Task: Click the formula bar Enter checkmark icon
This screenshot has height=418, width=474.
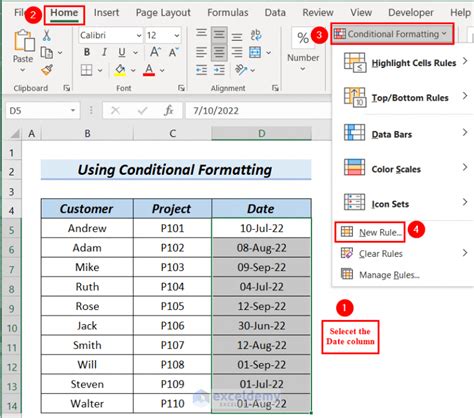Action: pos(142,110)
